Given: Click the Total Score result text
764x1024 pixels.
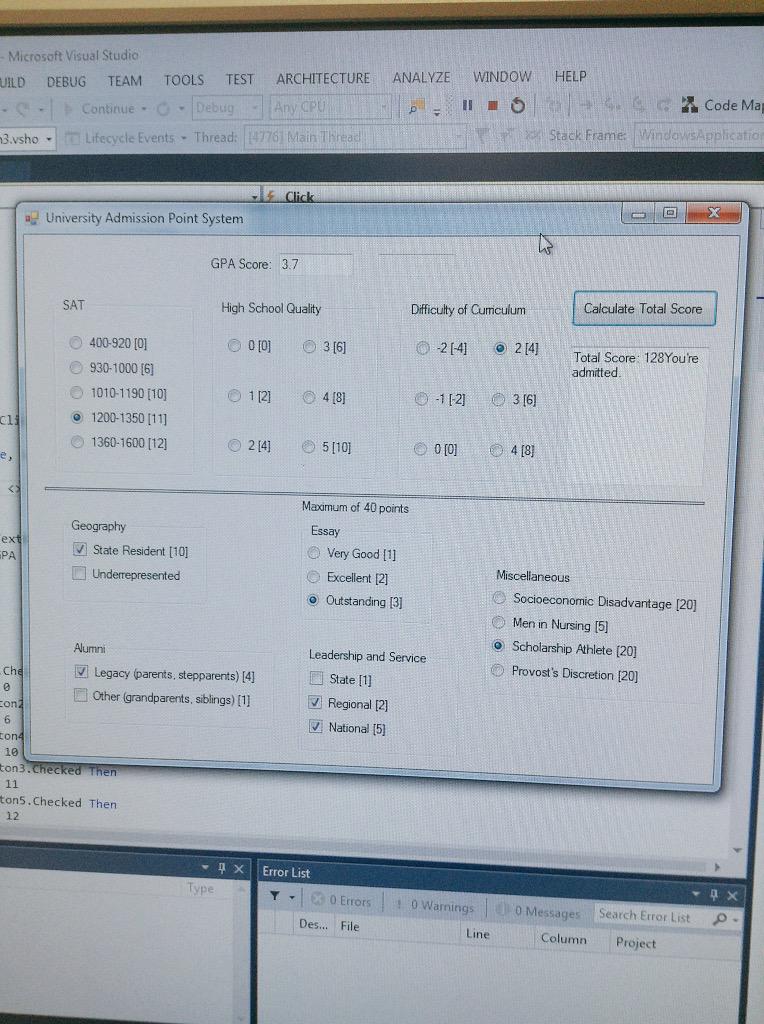Looking at the screenshot, I should click(635, 365).
